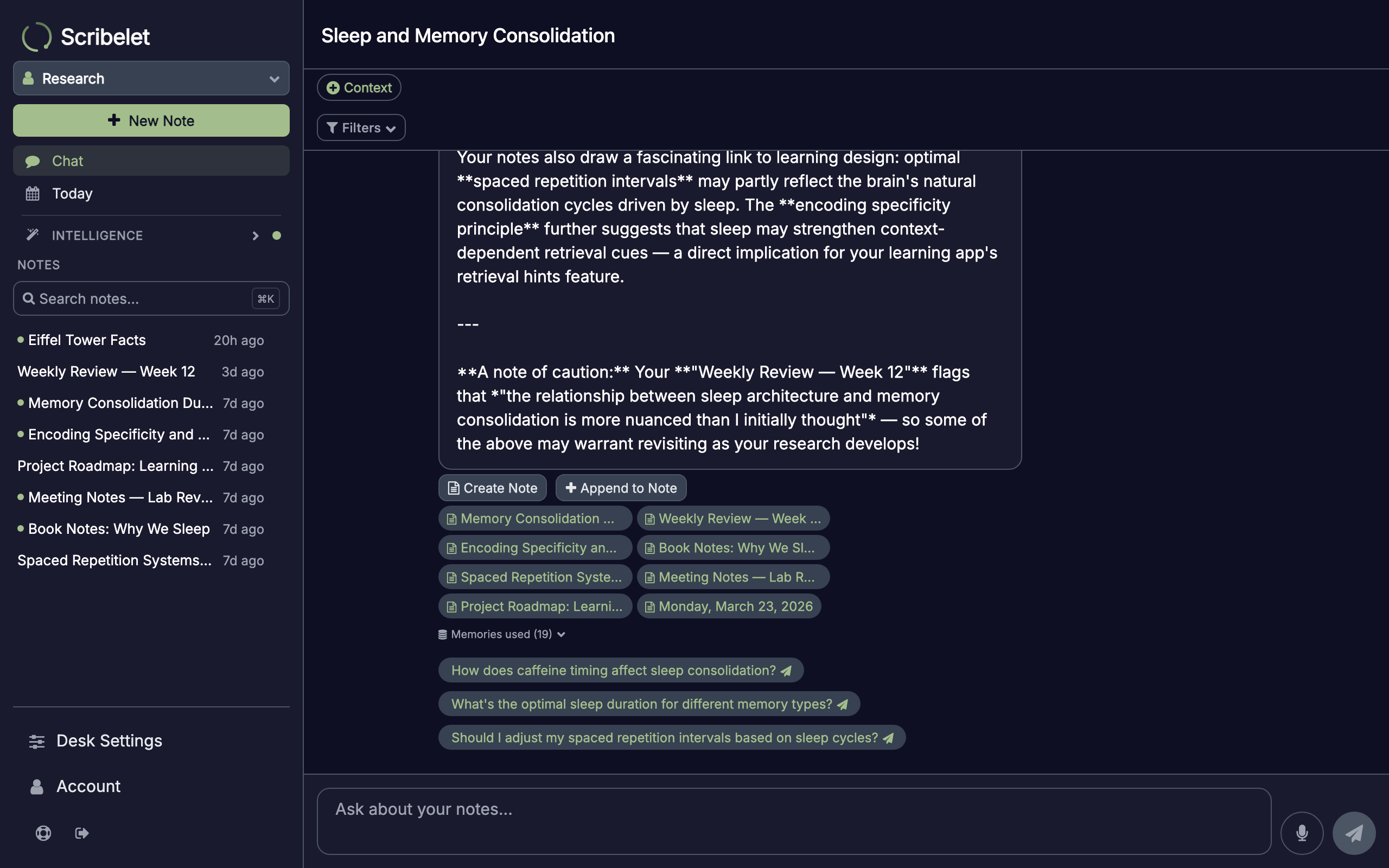Open the Chat section

[x=151, y=161]
